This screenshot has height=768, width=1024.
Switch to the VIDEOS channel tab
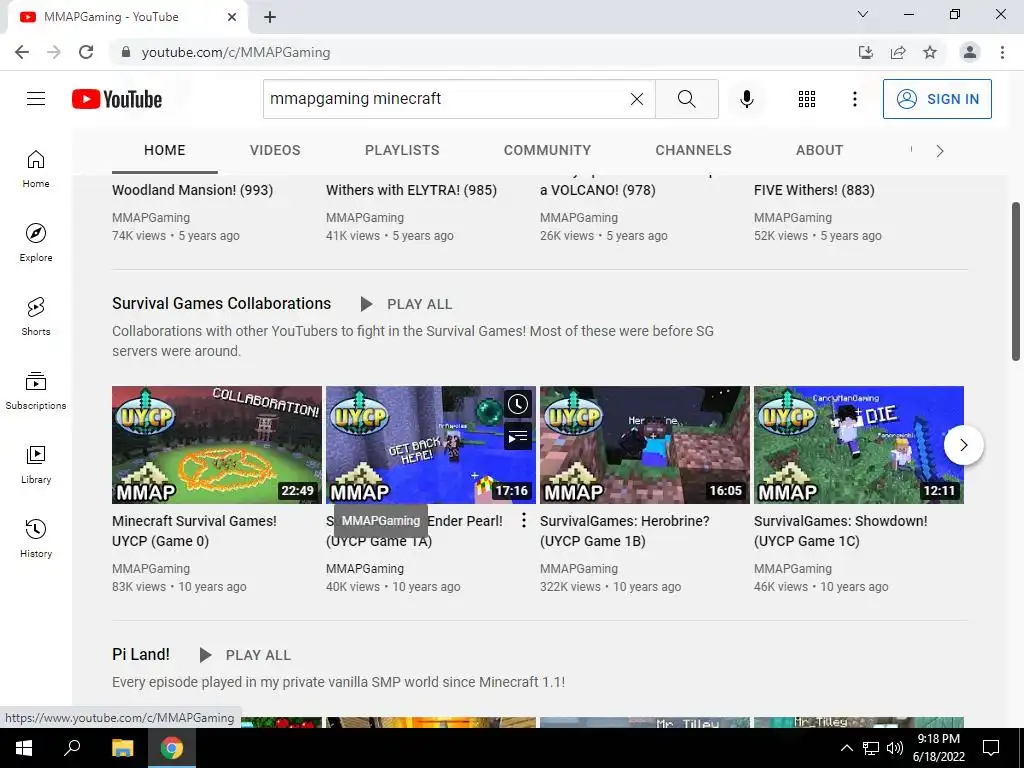(275, 150)
